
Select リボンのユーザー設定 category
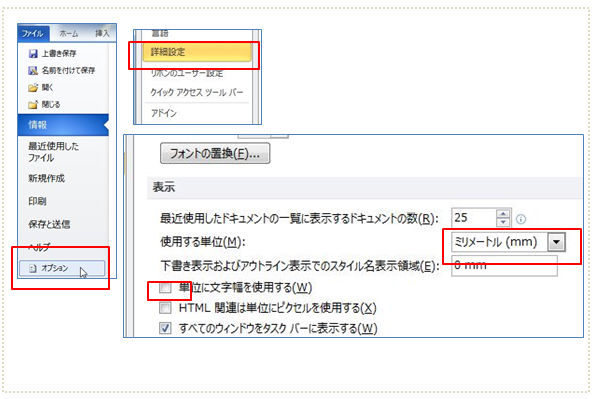click(187, 73)
